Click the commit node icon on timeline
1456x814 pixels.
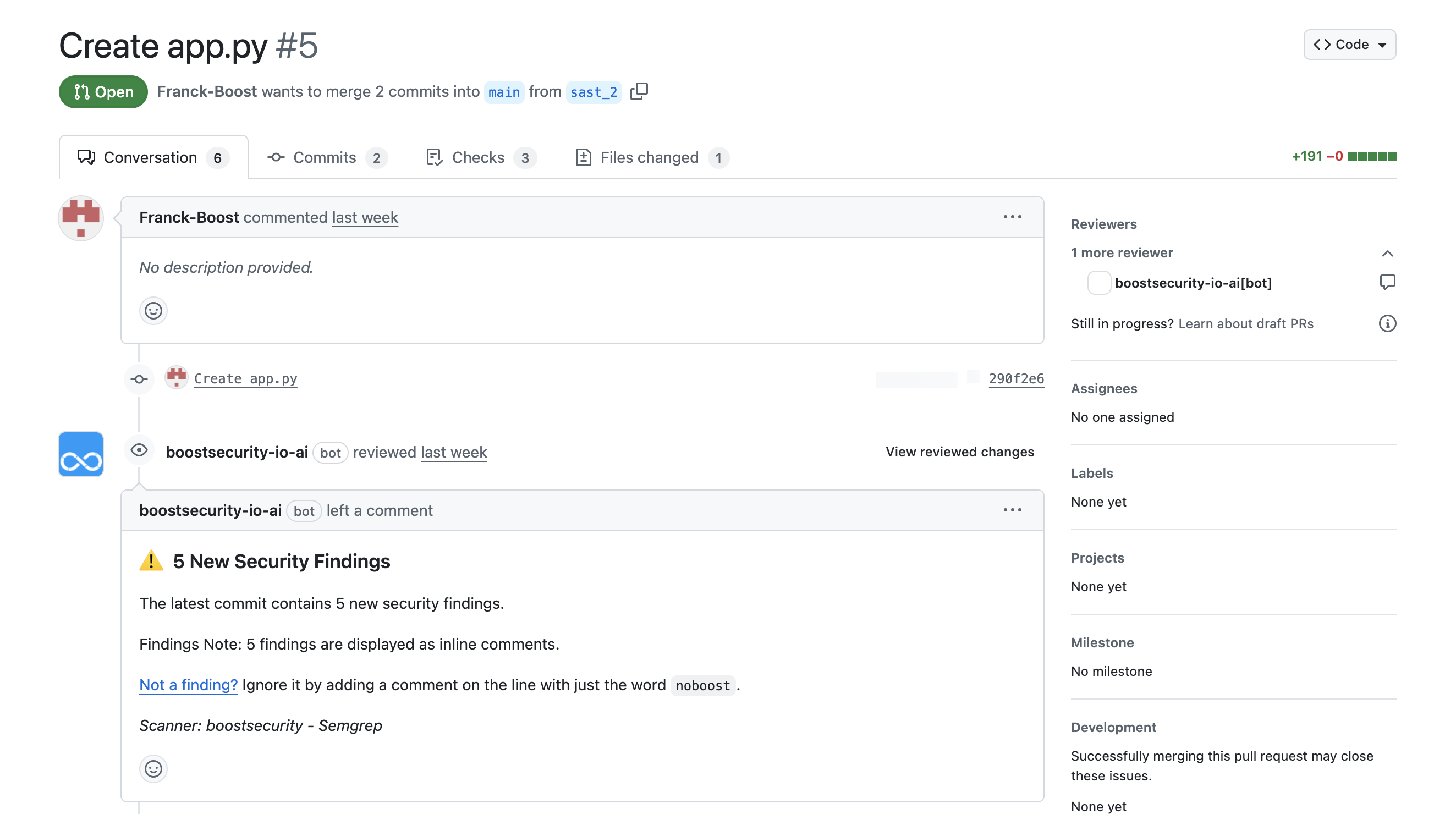[x=139, y=379]
